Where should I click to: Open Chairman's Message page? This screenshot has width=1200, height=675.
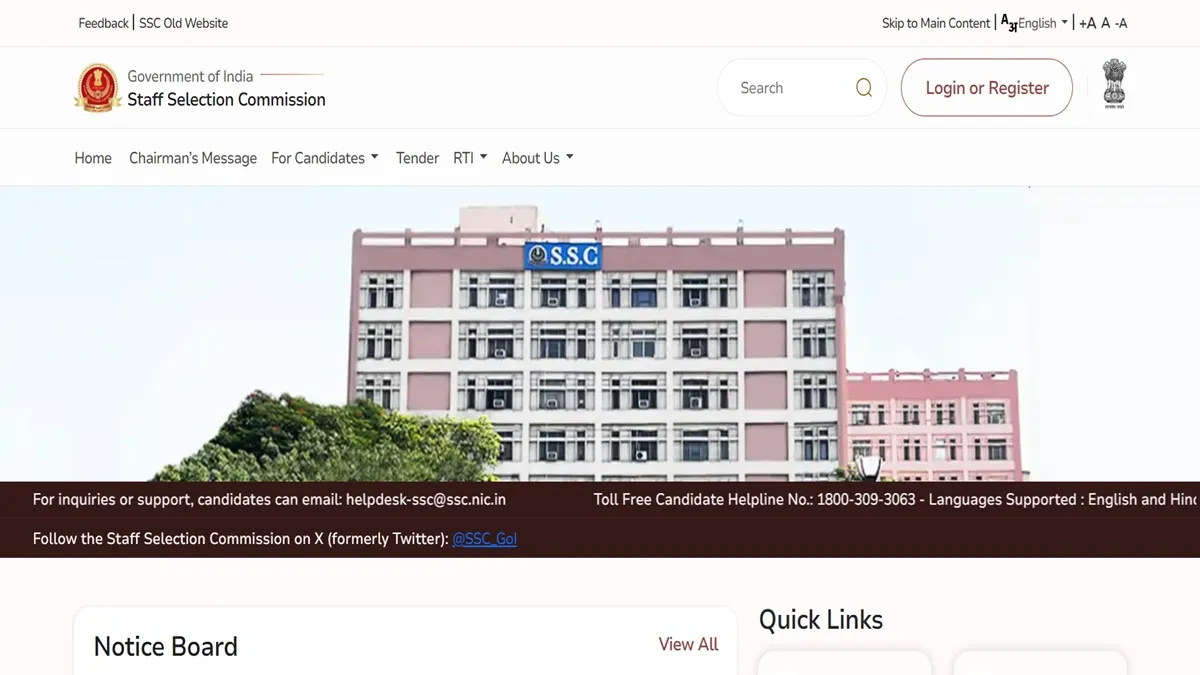(193, 158)
